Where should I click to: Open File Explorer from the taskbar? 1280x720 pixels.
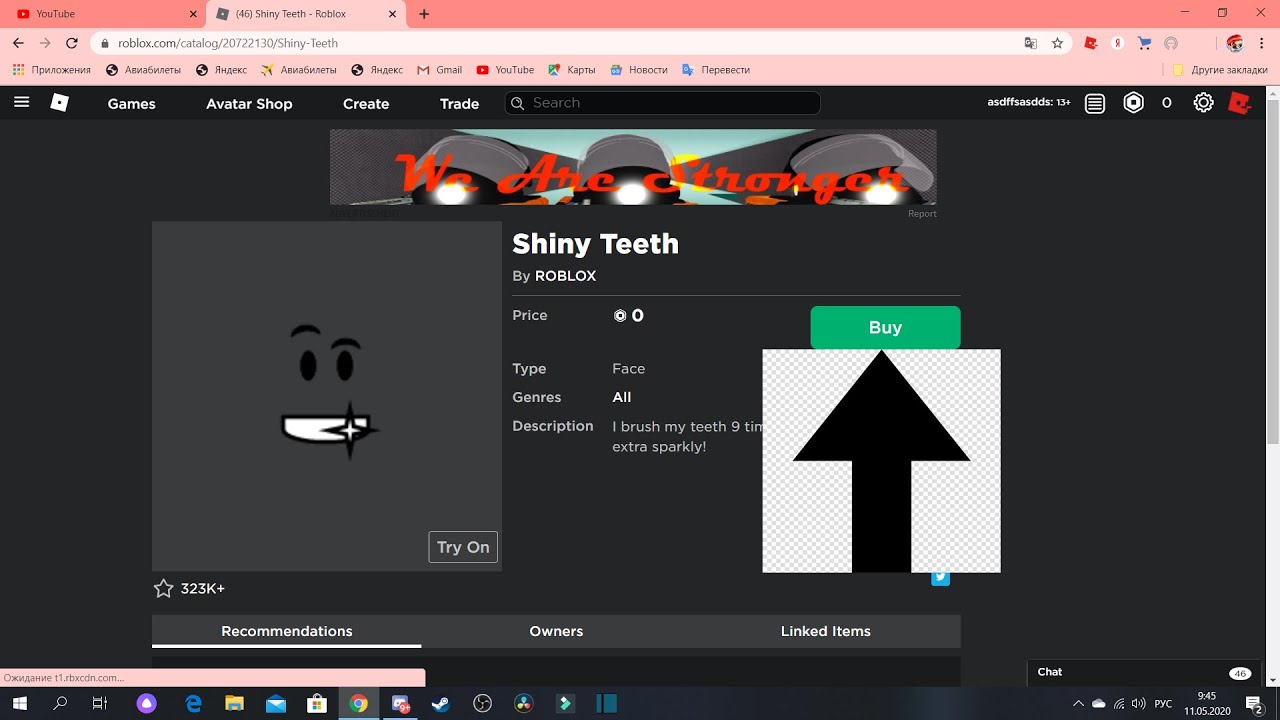pos(234,704)
